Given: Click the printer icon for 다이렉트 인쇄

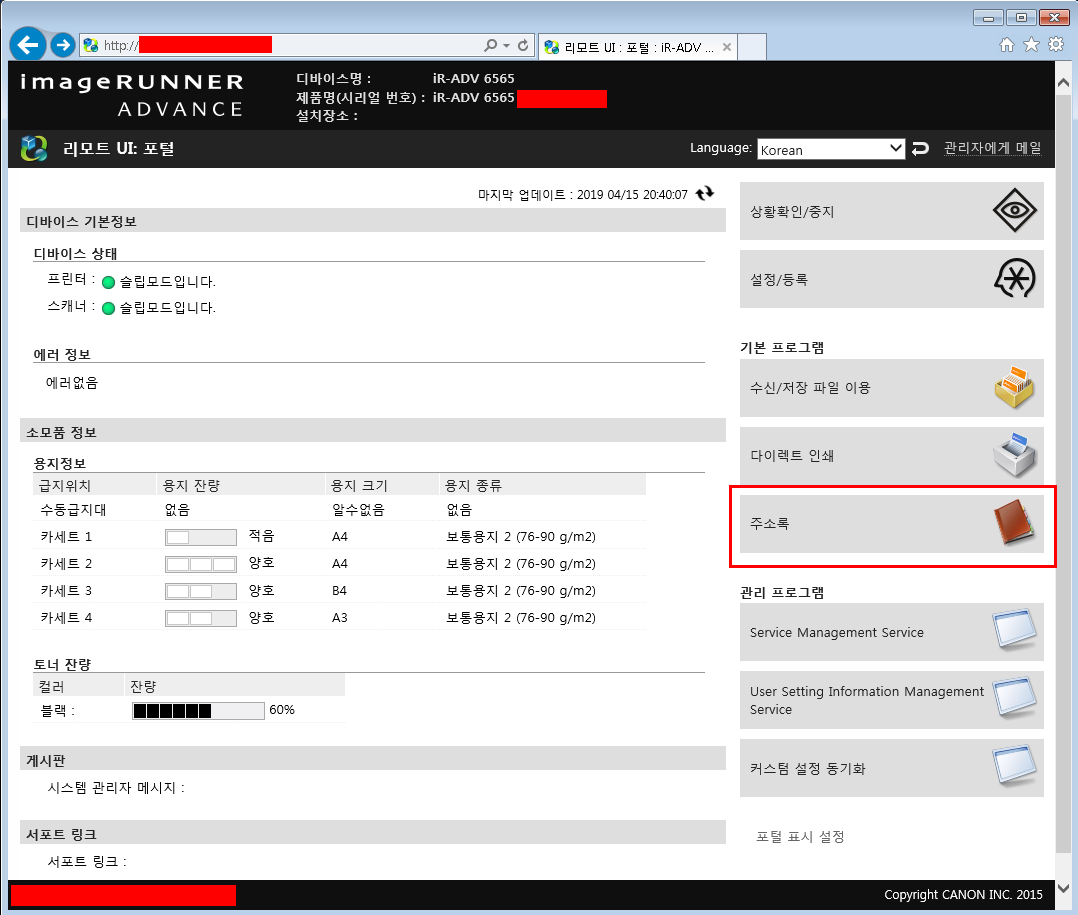Looking at the screenshot, I should pyautogui.click(x=1015, y=455).
